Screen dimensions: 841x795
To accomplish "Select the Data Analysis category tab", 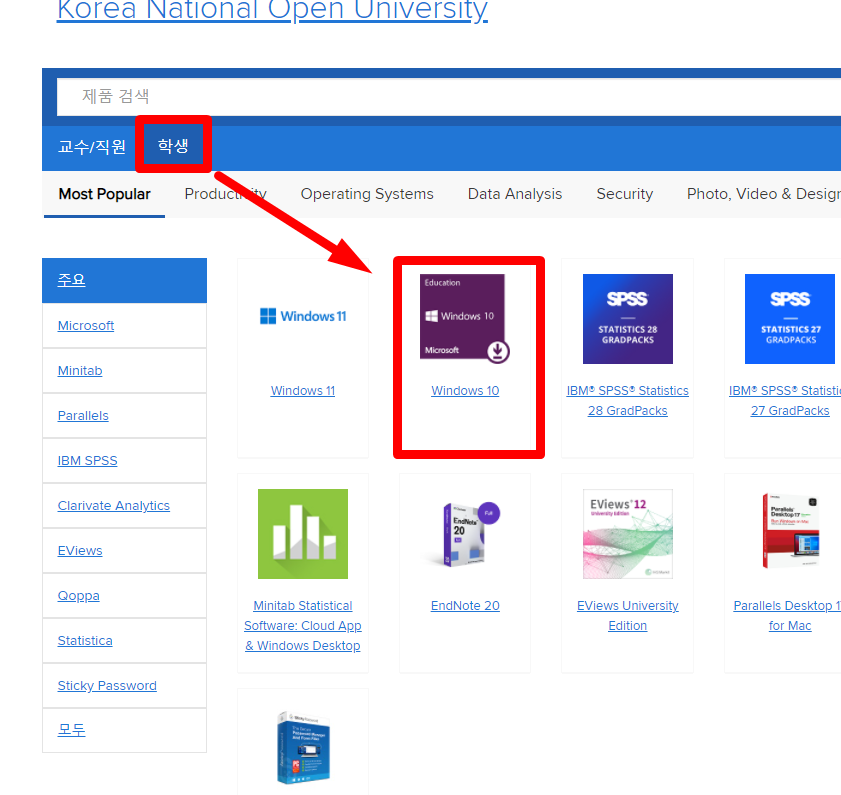I will pyautogui.click(x=515, y=194).
